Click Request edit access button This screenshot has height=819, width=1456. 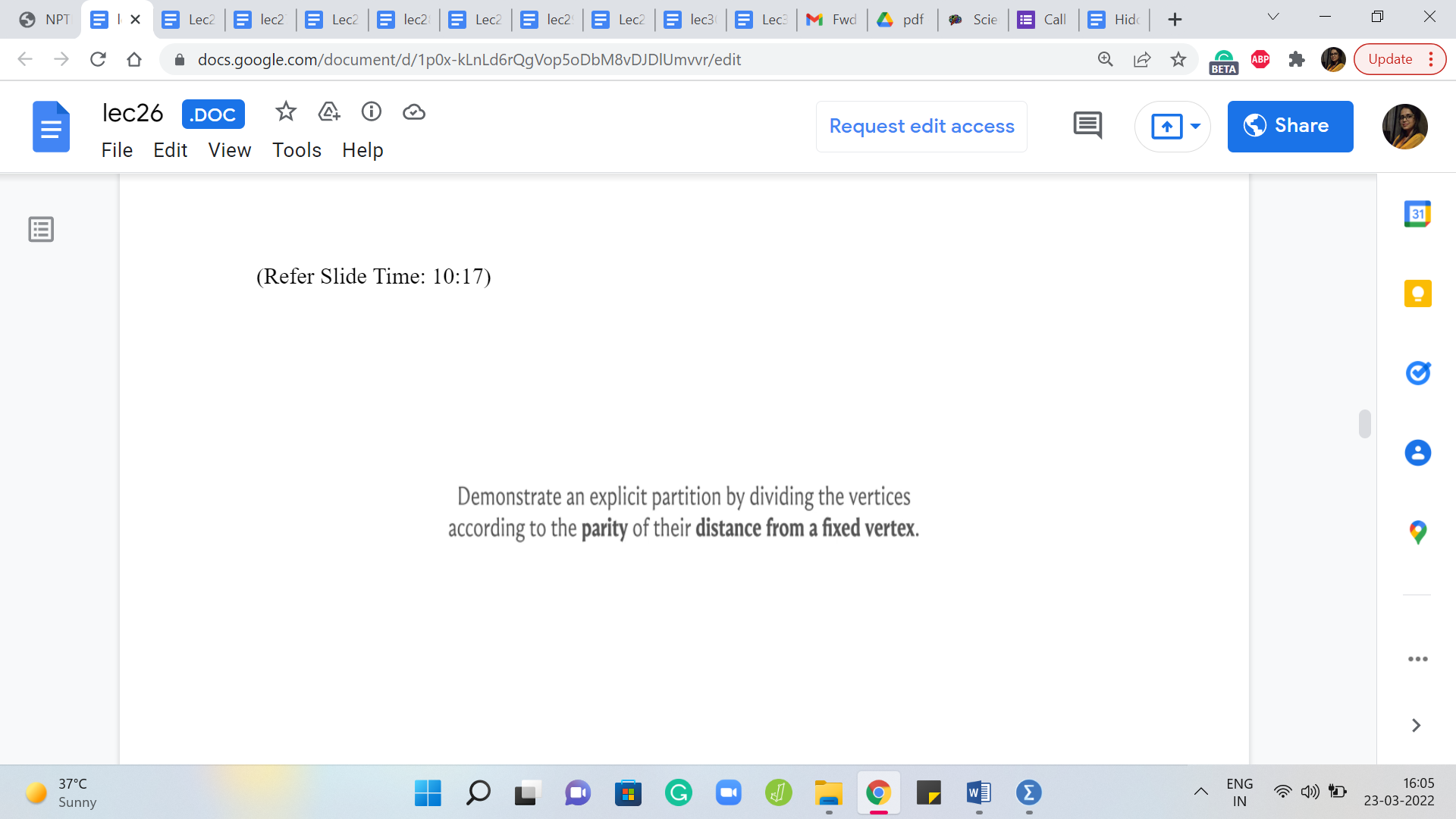(921, 127)
